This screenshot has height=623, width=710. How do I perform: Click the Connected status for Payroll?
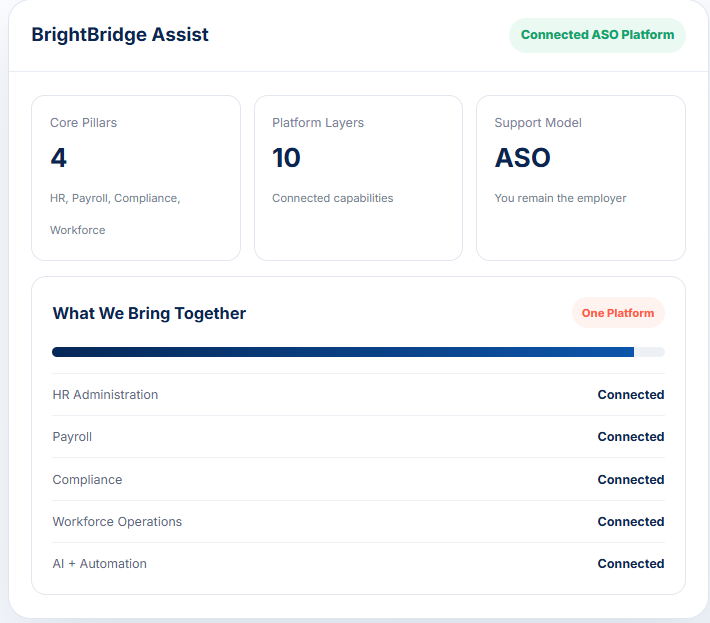tap(631, 437)
